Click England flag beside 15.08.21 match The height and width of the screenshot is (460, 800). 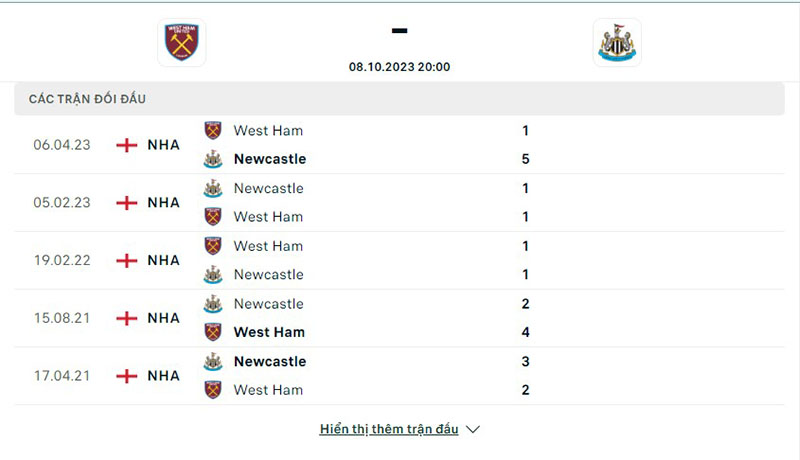click(127, 319)
